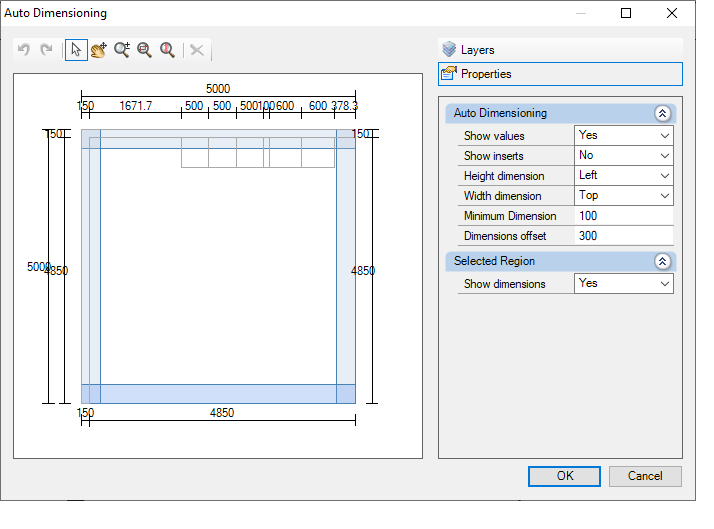Activate the Pan hand tool
The image size is (714, 529).
(99, 50)
